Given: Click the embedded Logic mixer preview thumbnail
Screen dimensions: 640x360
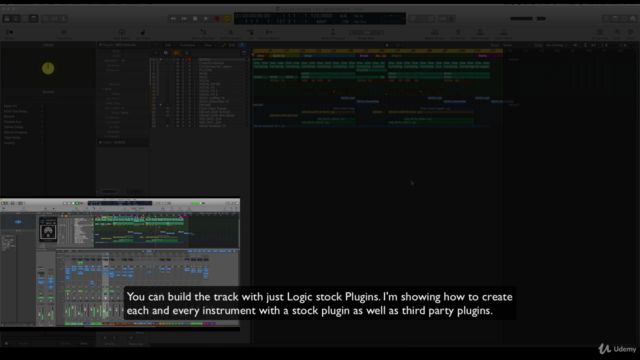Looking at the screenshot, I should (x=120, y=264).
